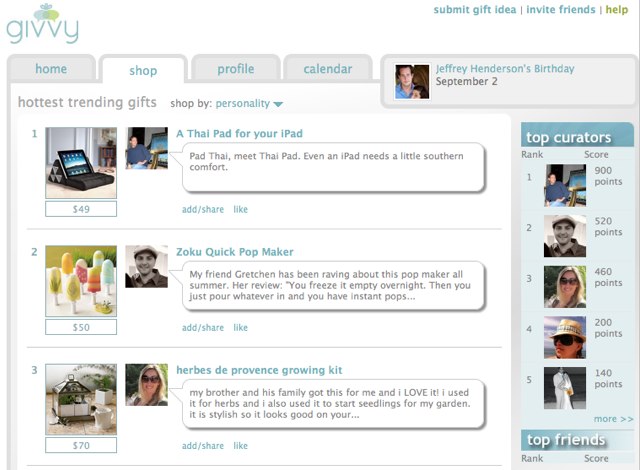The height and width of the screenshot is (470, 640).
Task: Open the Thai Pad iPad product image
Action: tap(81, 162)
